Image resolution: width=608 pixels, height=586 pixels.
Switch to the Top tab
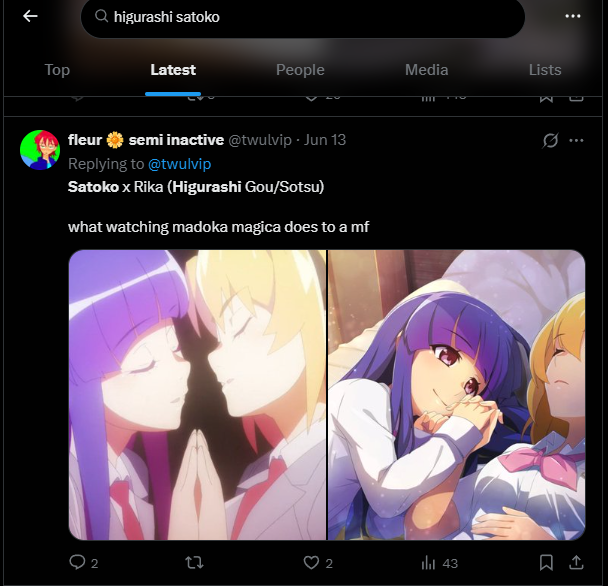pos(57,70)
